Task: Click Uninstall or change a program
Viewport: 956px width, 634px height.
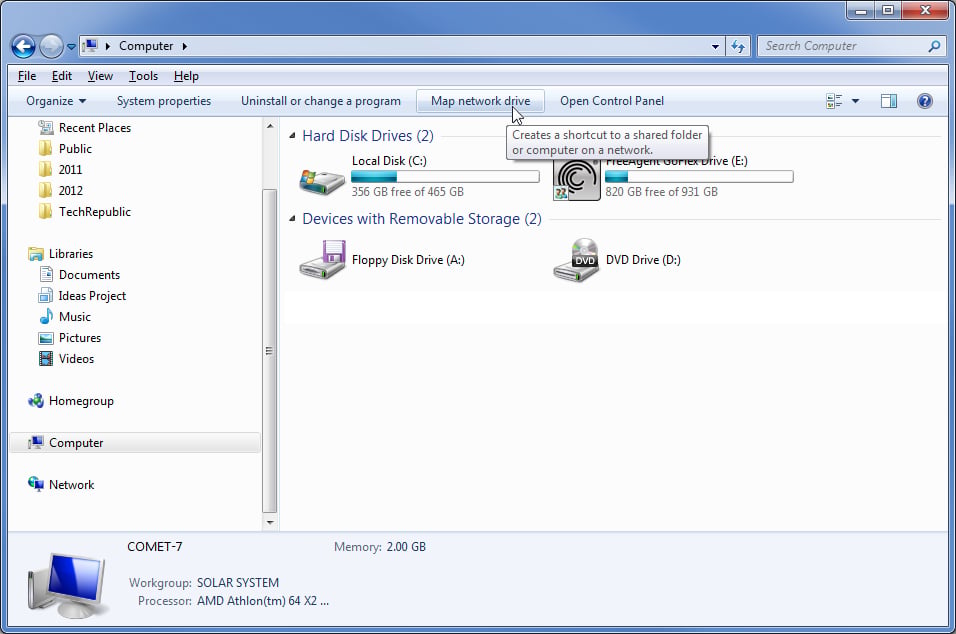Action: (x=321, y=101)
